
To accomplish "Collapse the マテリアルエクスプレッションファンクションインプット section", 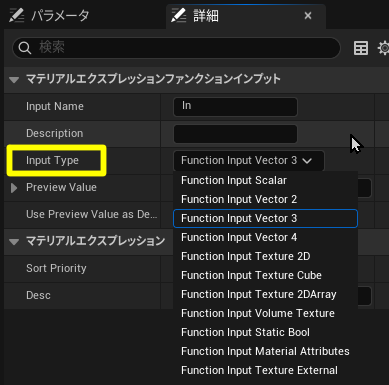I will coord(14,80).
